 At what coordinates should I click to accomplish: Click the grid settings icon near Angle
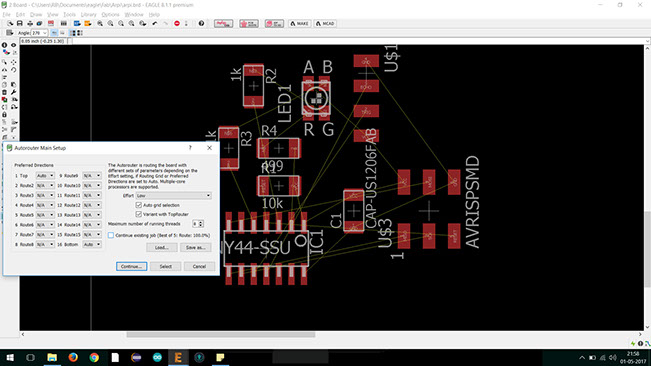click(x=9, y=33)
